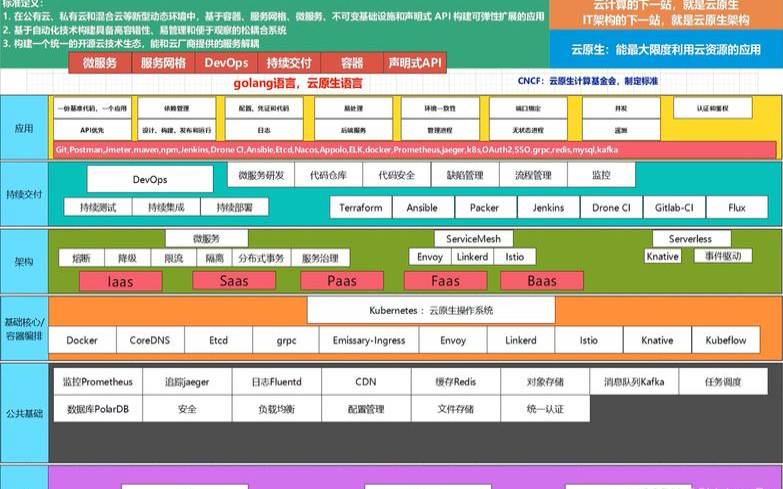Viewport: 783px width, 489px height.
Task: Click the red 服务网格 box in header
Action: (x=163, y=63)
